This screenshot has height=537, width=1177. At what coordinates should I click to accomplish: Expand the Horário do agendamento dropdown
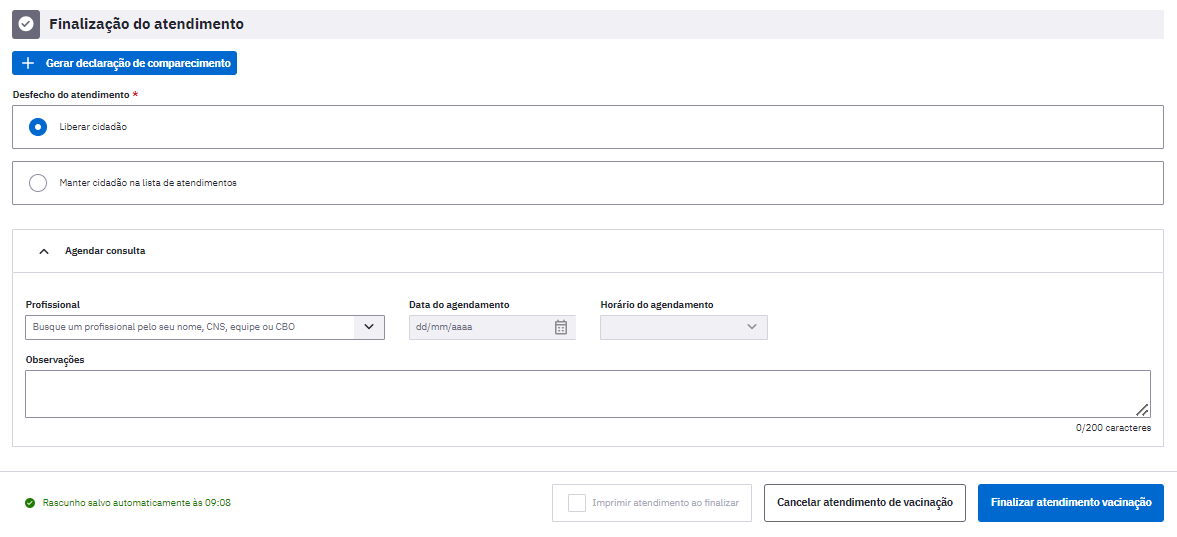[x=684, y=327]
